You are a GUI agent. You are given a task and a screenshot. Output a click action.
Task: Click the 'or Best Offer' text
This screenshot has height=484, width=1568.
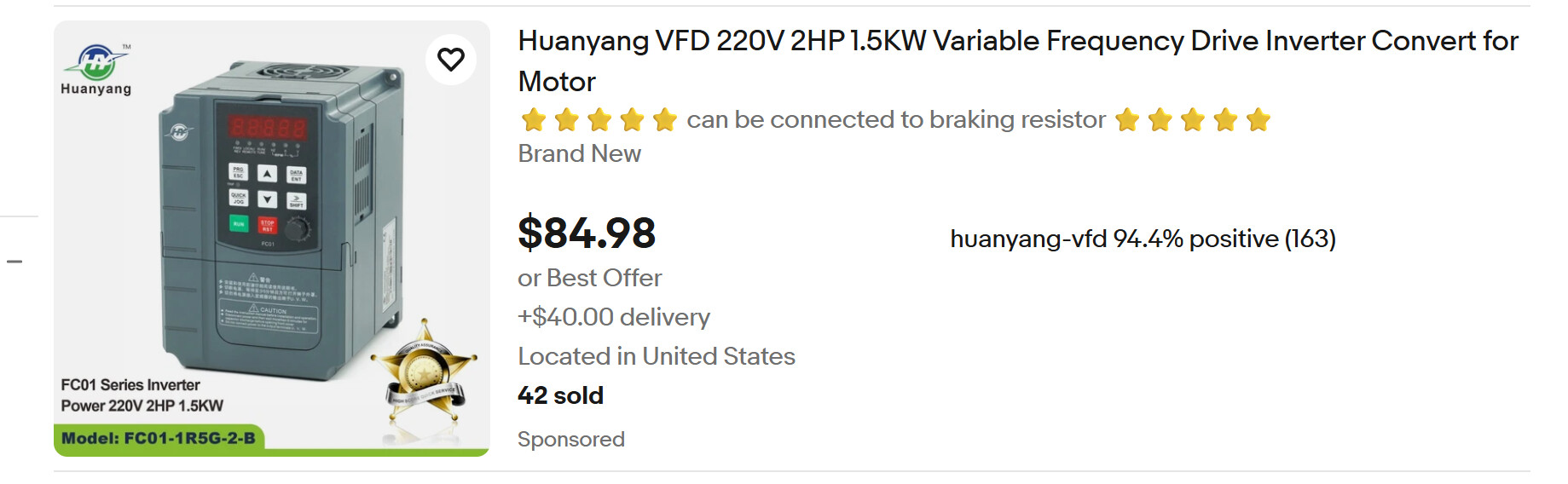point(589,278)
